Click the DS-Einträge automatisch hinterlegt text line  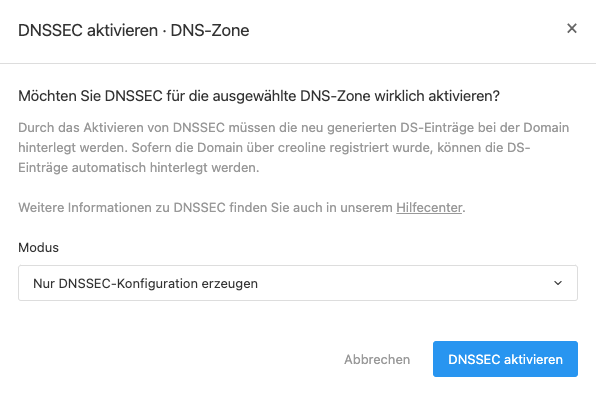pyautogui.click(x=139, y=168)
